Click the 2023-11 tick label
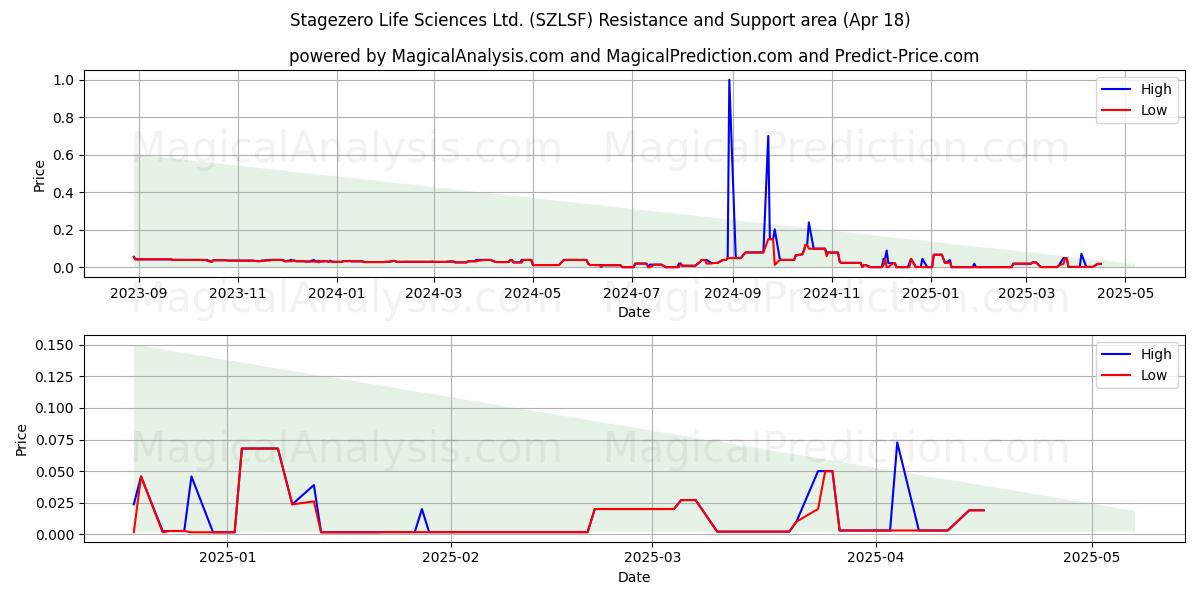Viewport: 1200px width, 600px height. (x=238, y=293)
